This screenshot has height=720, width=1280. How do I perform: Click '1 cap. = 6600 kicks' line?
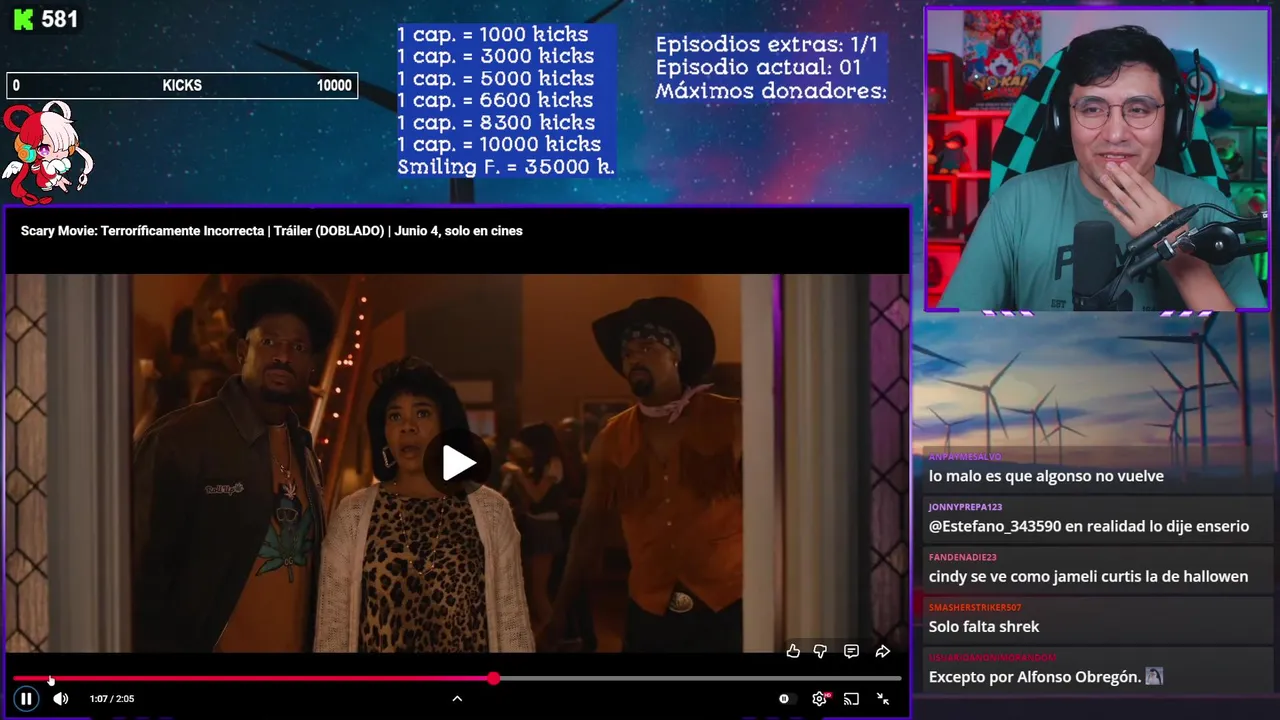point(496,101)
